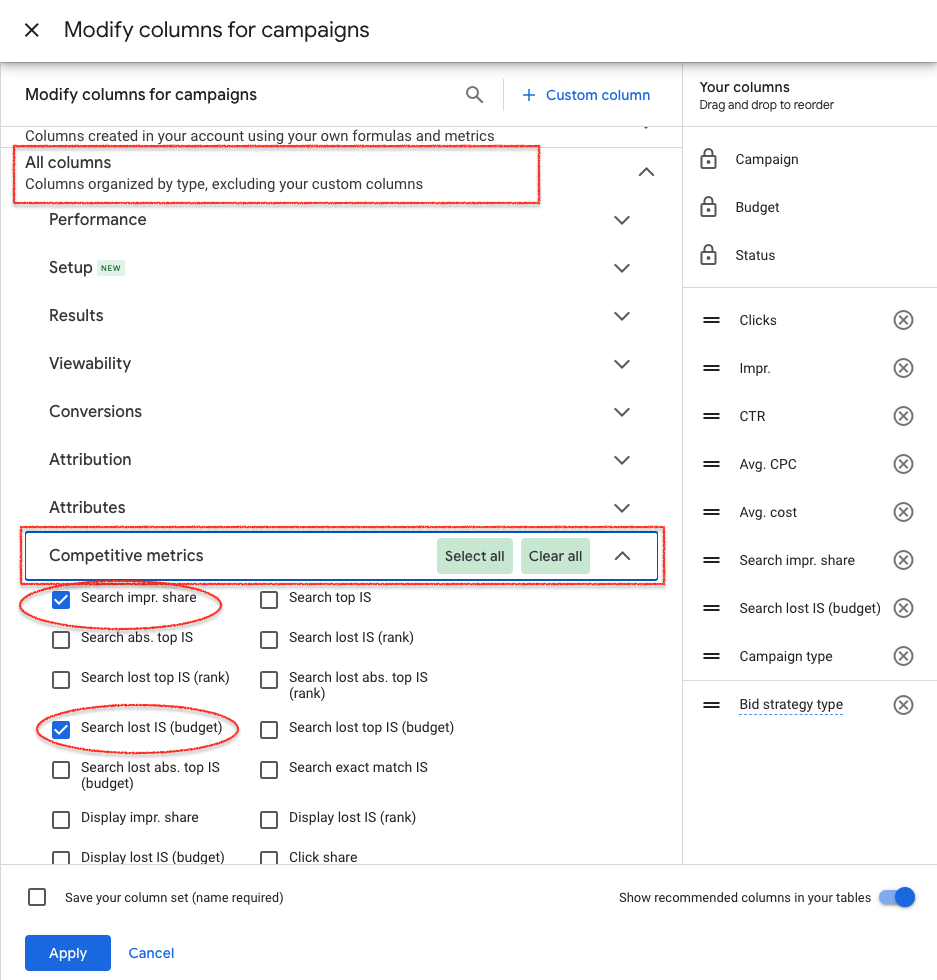
Task: Click Campaign locked column label
Action: [766, 159]
